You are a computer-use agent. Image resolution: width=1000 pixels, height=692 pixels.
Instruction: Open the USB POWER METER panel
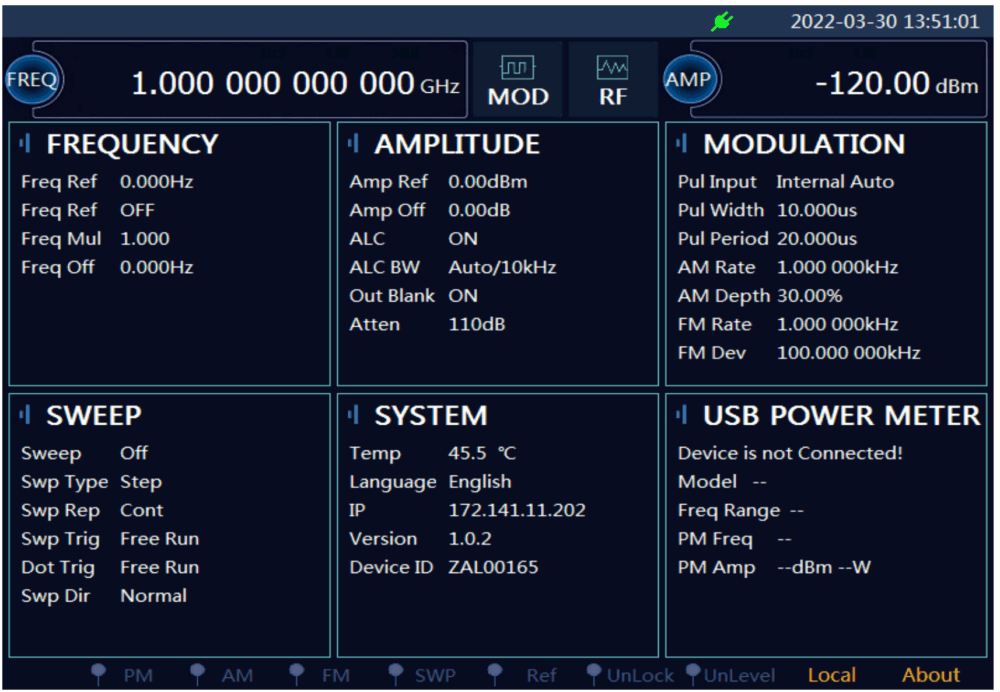click(840, 416)
